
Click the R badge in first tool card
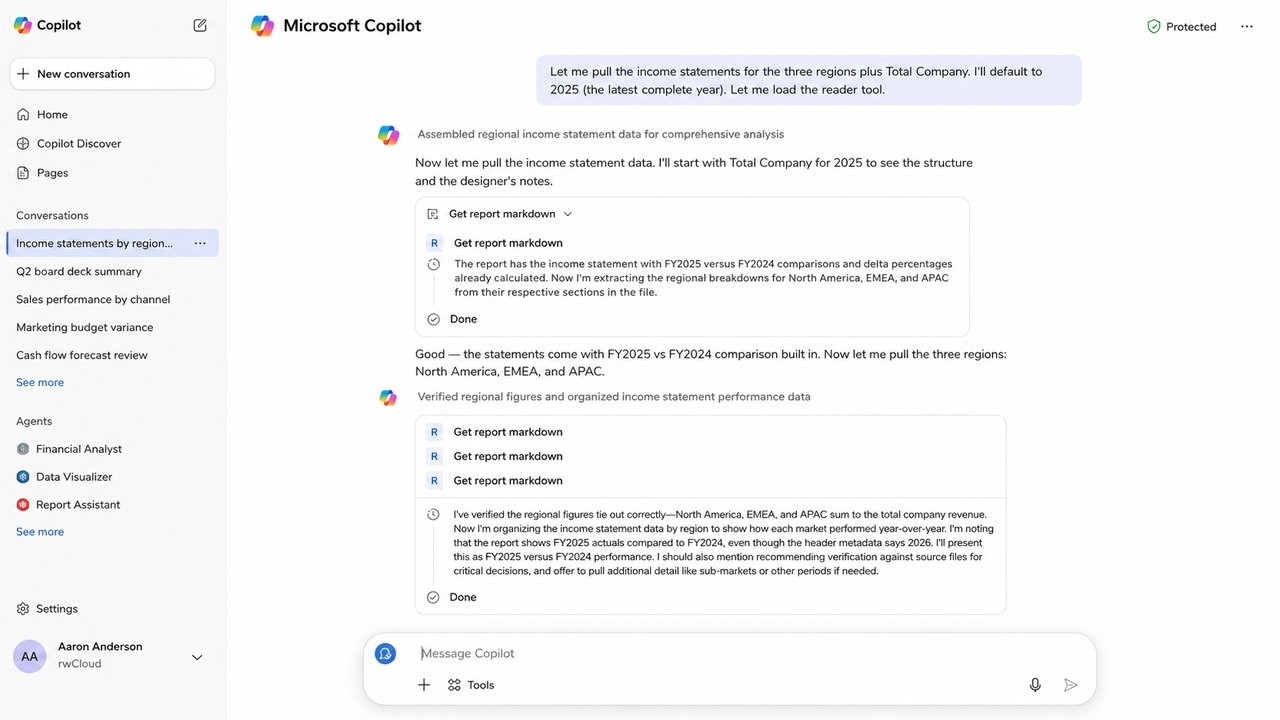[x=434, y=243]
